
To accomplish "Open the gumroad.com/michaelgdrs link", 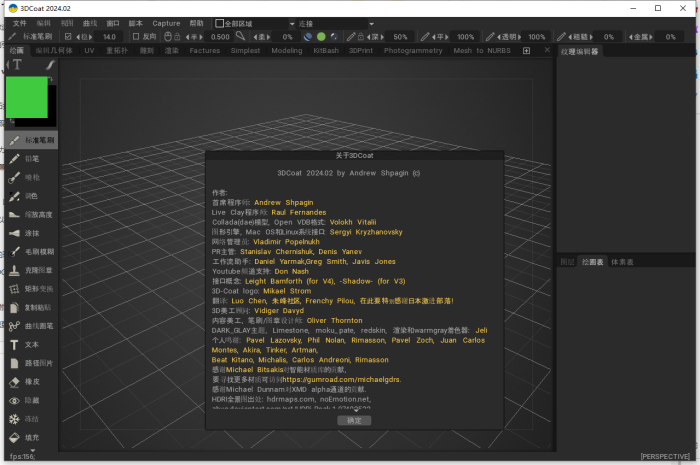I will pos(341,380).
